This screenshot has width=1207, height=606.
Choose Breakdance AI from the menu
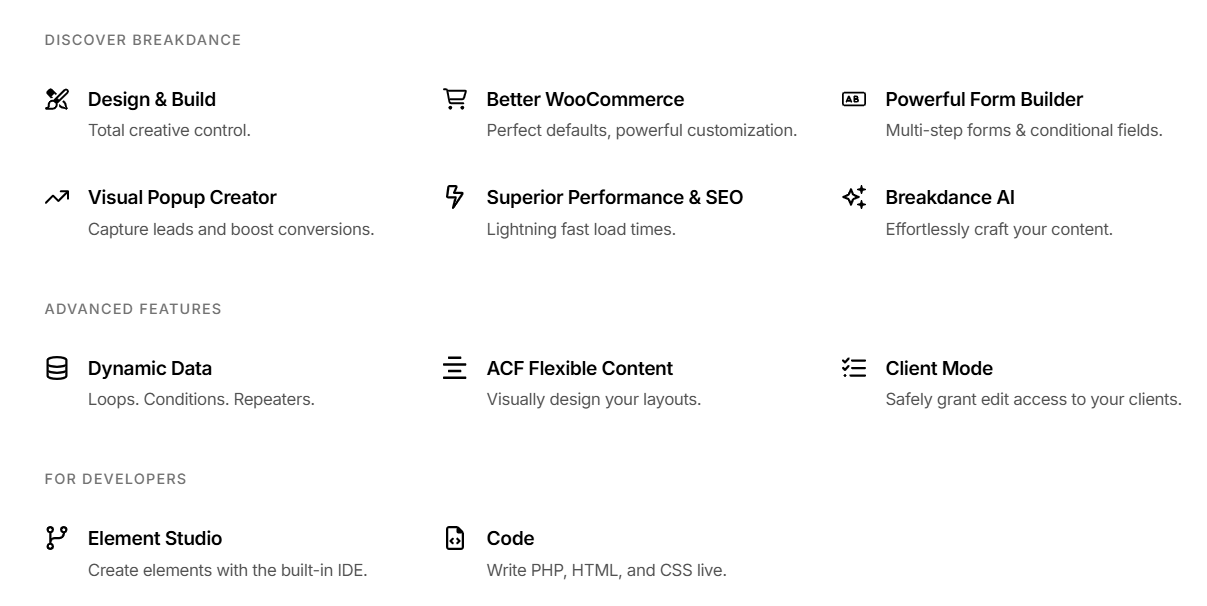tap(950, 197)
